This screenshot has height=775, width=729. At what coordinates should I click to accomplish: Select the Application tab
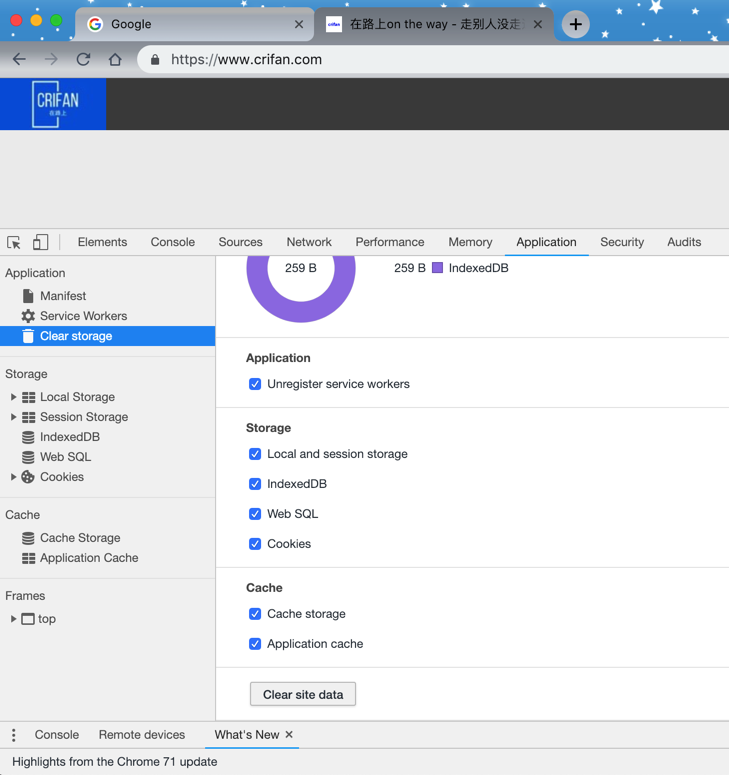pos(546,242)
